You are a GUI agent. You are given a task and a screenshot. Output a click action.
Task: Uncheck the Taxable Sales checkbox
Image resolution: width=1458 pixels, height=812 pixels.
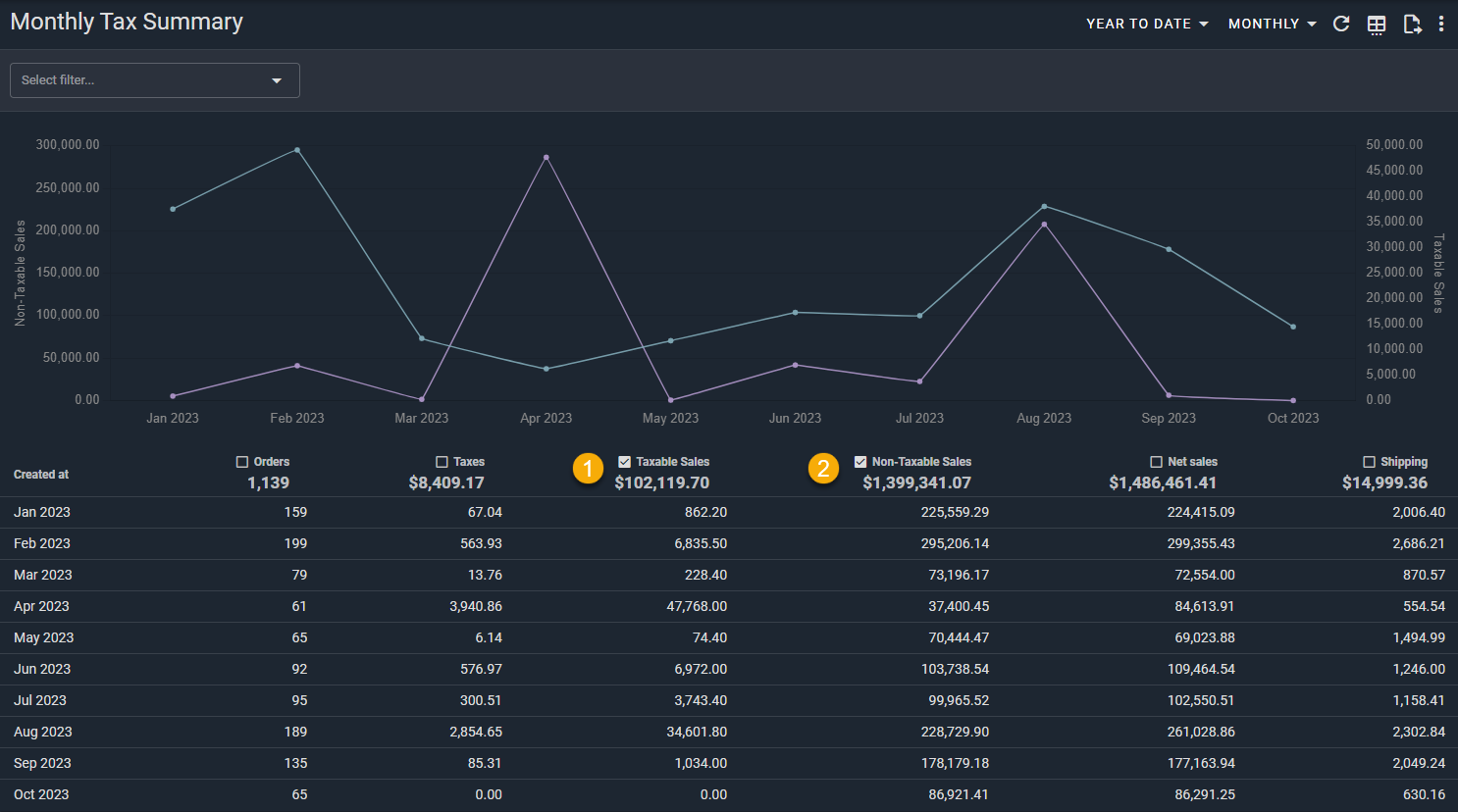click(x=624, y=462)
